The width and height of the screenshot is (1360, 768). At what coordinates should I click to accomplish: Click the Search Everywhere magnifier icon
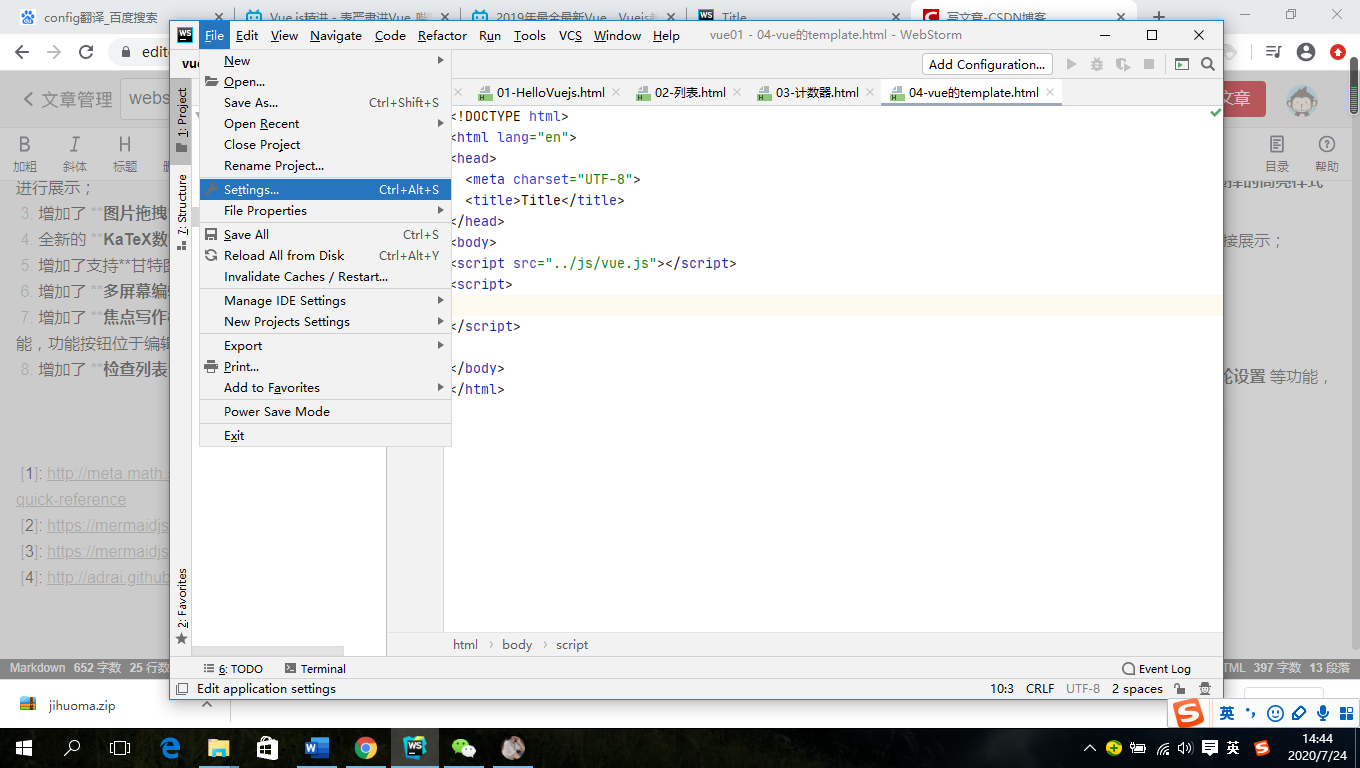[x=1208, y=64]
